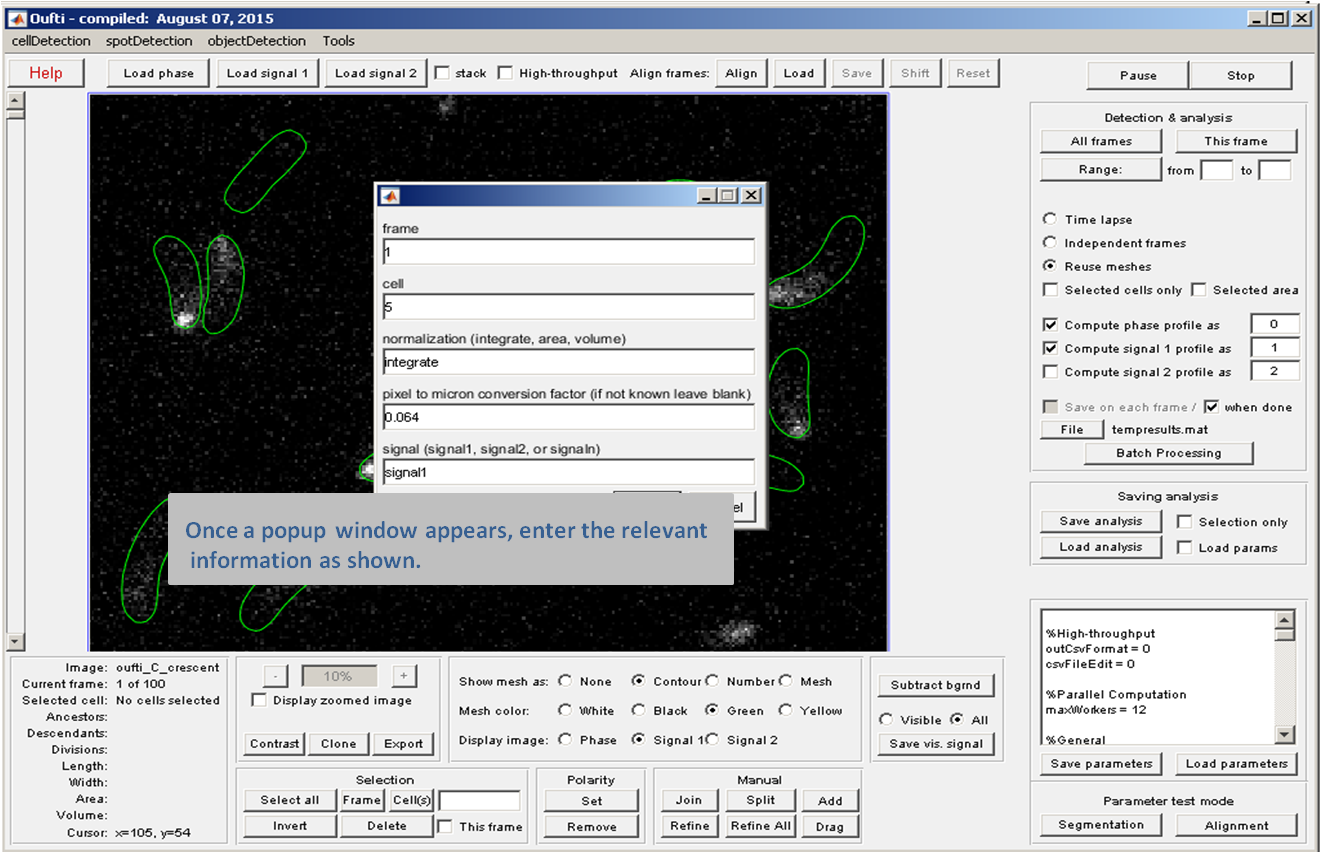
Task: Click the range 'from' input field
Action: [1216, 170]
